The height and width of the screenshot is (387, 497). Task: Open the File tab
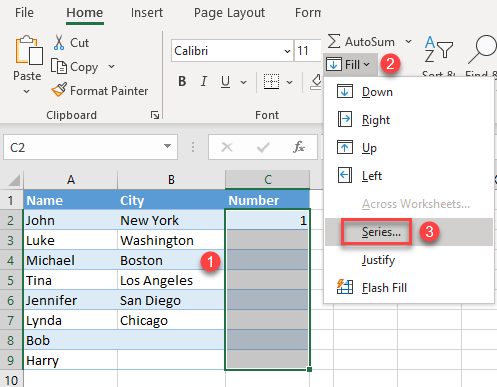point(24,13)
